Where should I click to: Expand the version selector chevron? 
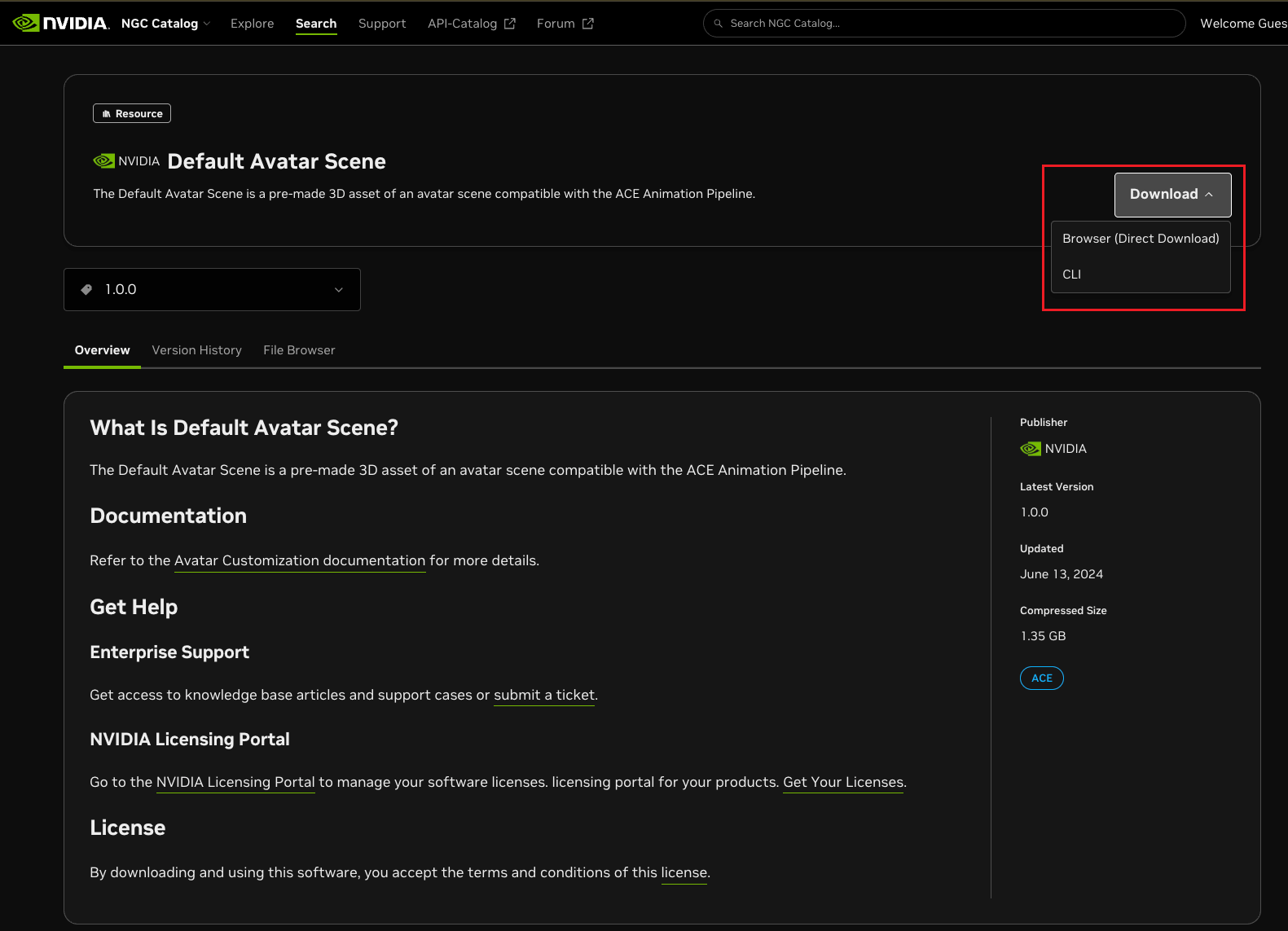(339, 290)
